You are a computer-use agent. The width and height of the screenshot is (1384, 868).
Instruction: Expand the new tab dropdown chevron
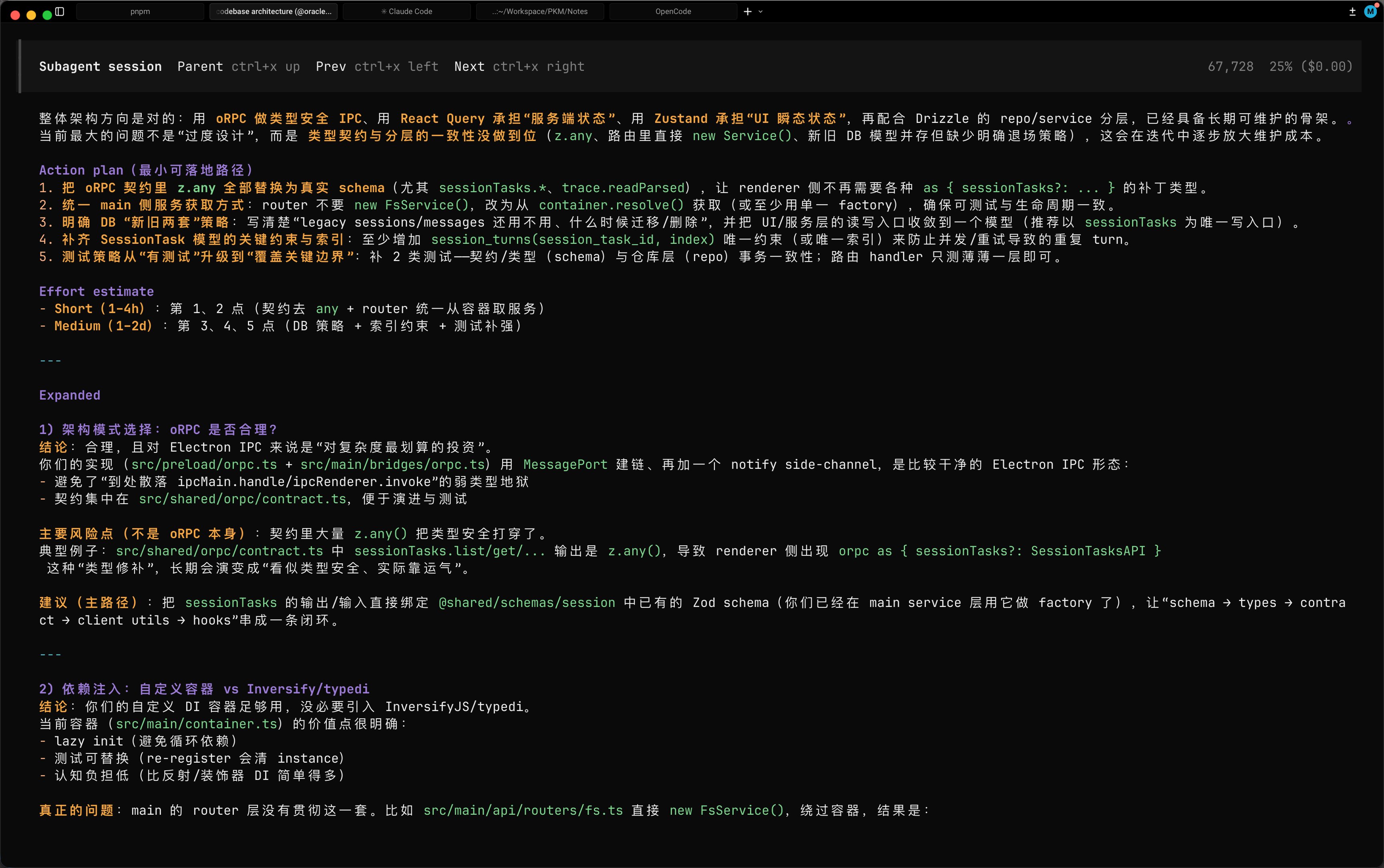coord(760,12)
